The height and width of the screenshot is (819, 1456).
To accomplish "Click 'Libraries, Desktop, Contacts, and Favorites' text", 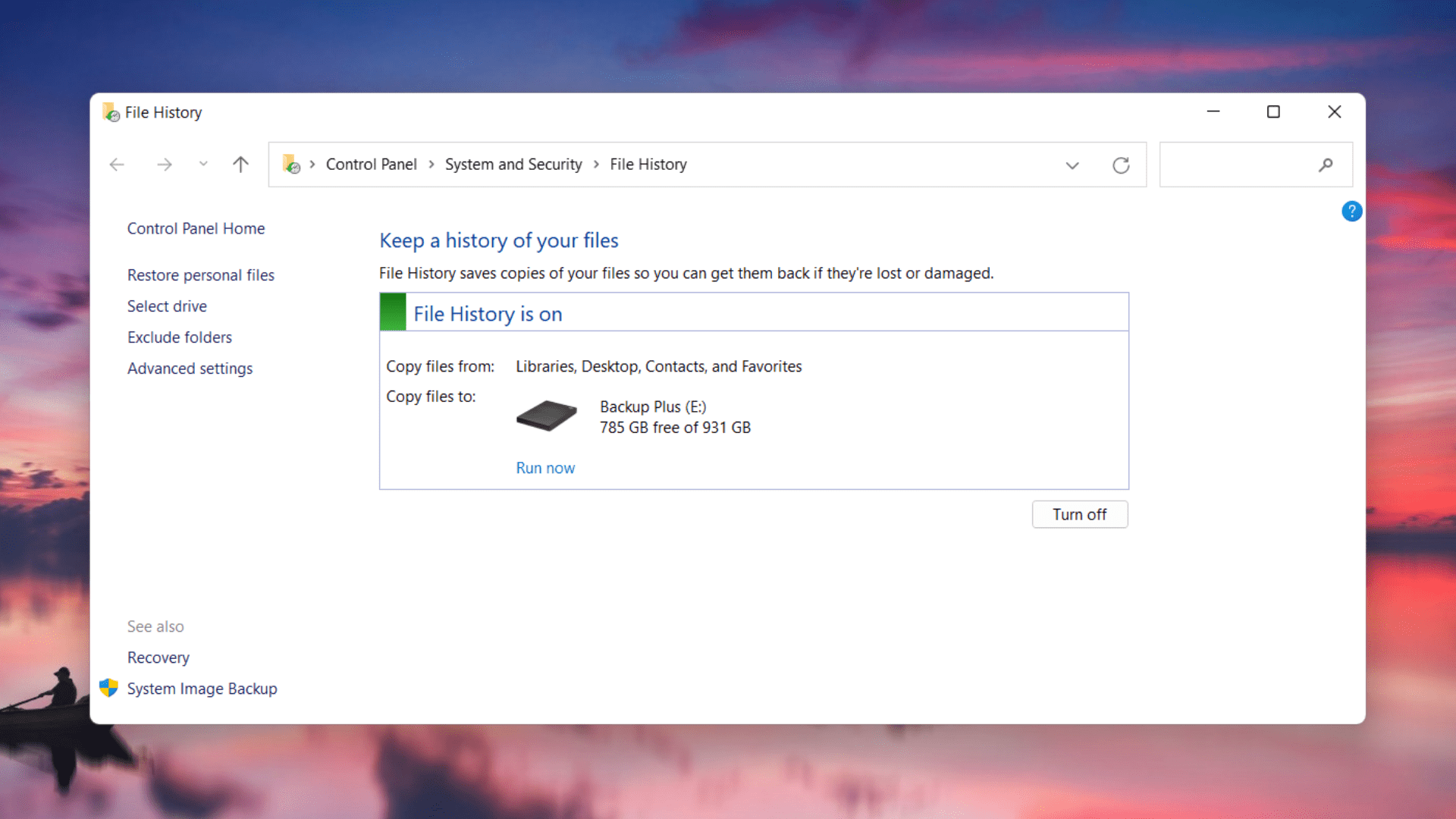I will (658, 366).
